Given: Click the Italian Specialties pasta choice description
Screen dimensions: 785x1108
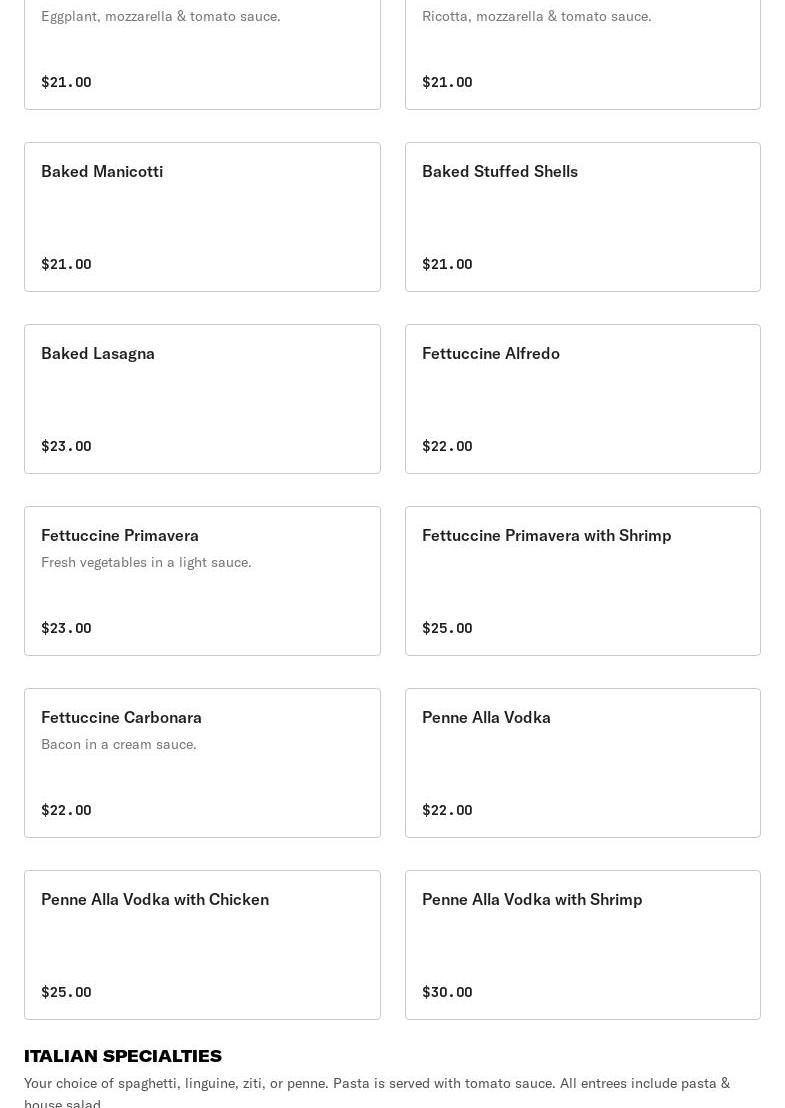Looking at the screenshot, I should coord(377,1084).
